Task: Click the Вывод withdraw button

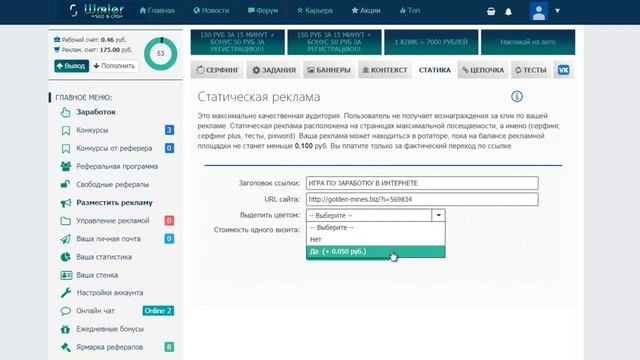Action: pos(71,66)
